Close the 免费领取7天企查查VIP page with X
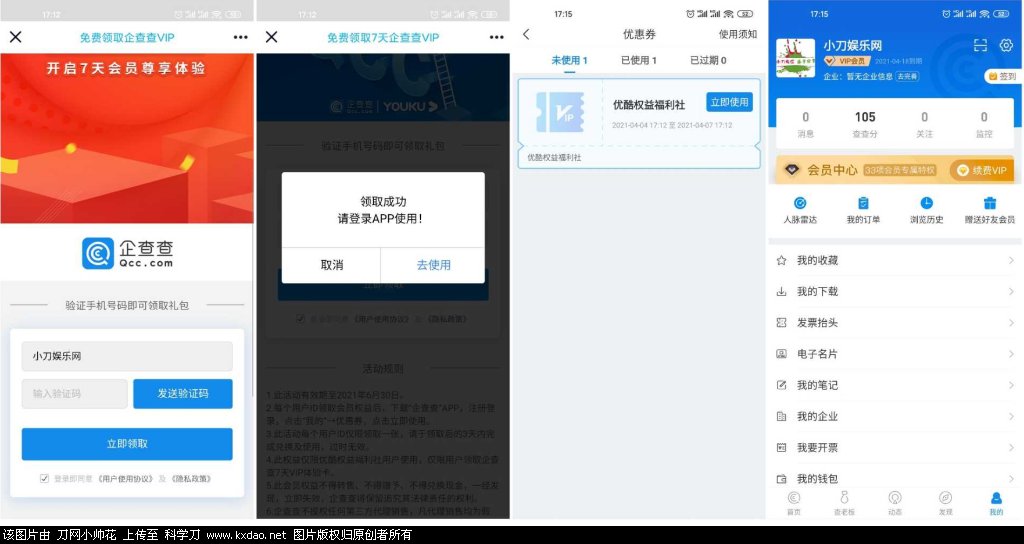The height and width of the screenshot is (544, 1024). [x=272, y=37]
